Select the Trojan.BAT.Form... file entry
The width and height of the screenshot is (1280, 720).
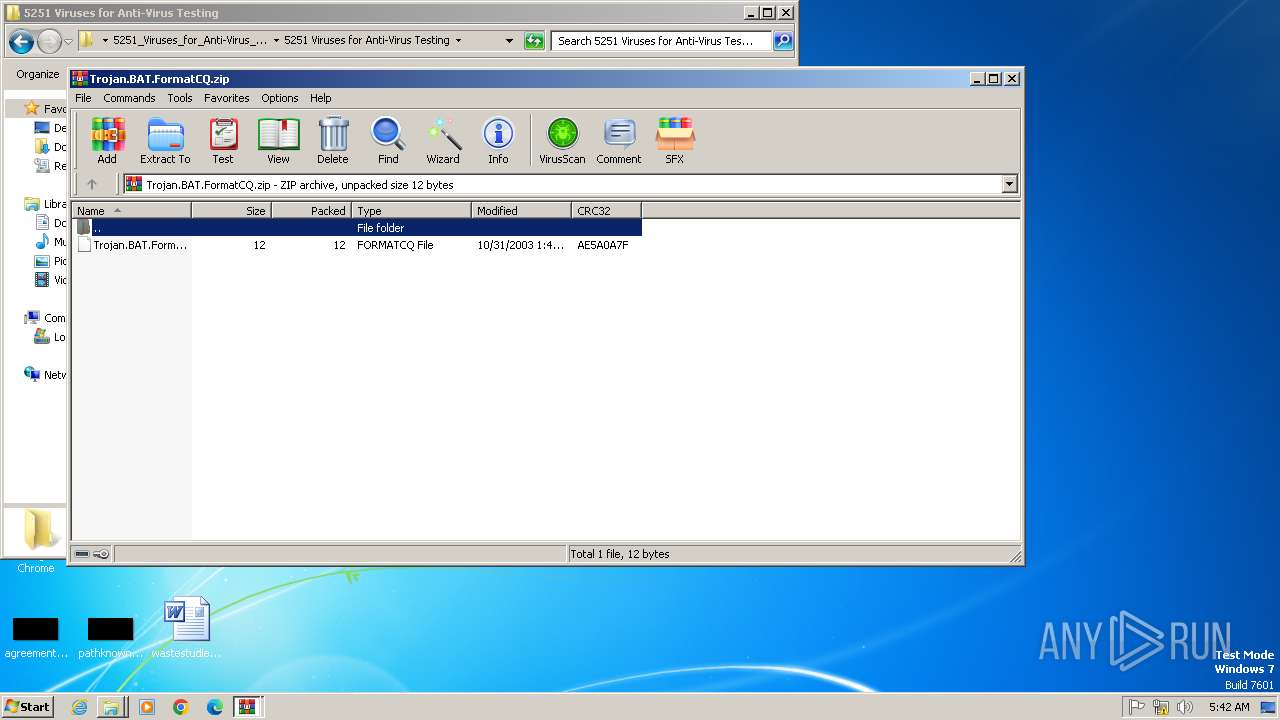coord(133,245)
